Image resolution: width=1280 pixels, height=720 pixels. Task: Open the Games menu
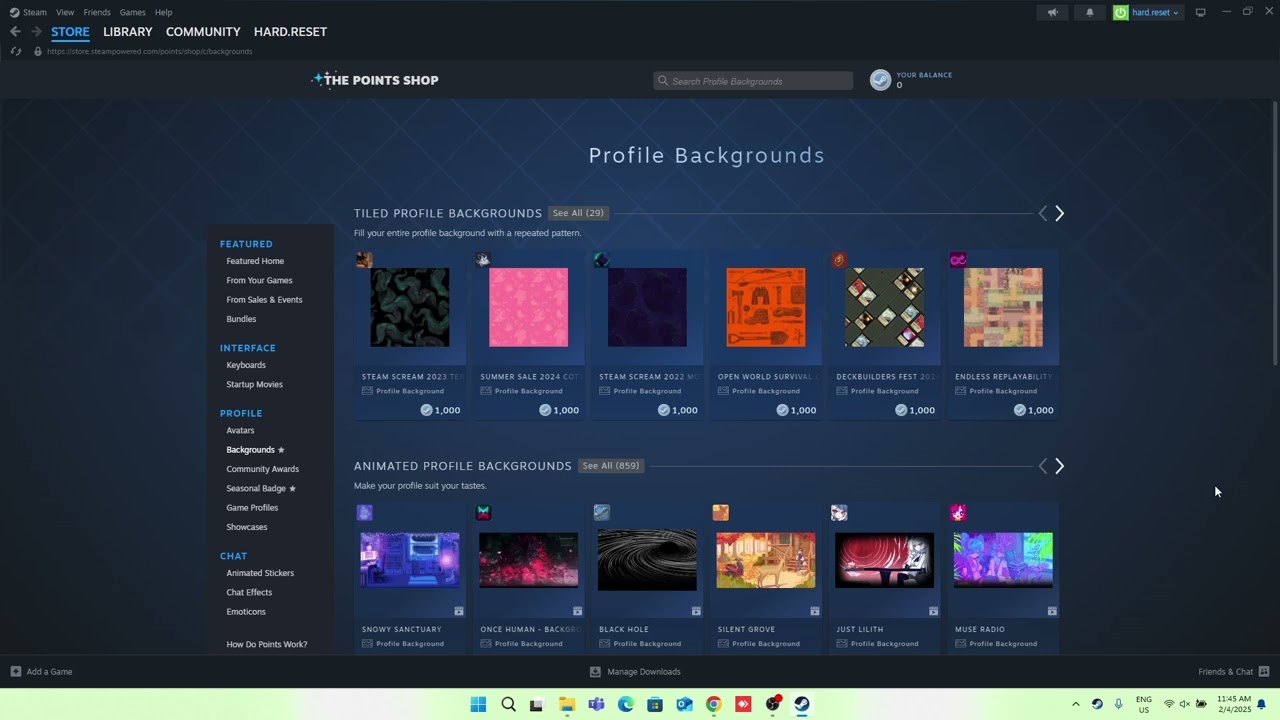point(133,12)
